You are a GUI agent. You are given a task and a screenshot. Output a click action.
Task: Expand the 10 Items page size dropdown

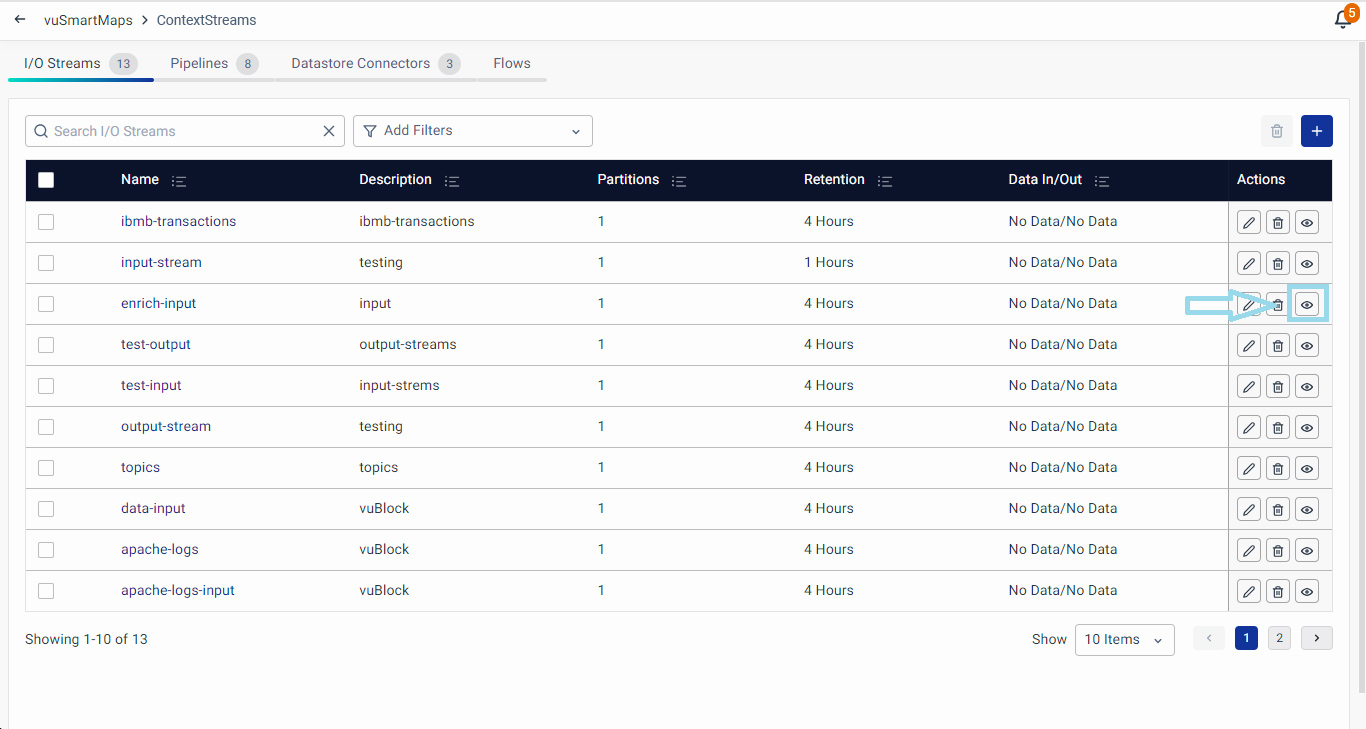click(x=1124, y=640)
